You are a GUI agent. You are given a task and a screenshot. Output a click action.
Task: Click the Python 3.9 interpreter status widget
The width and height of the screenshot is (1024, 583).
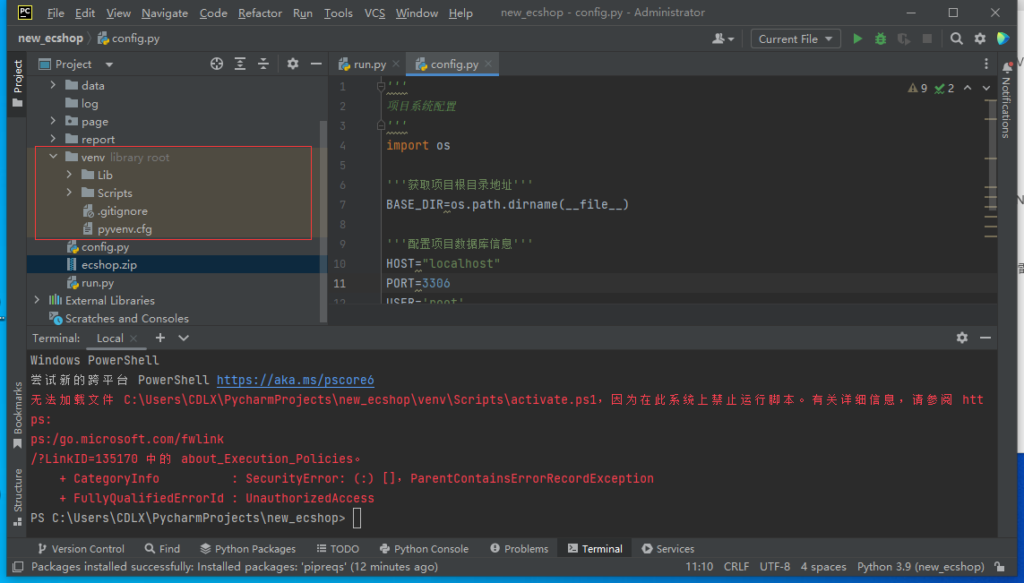point(920,566)
